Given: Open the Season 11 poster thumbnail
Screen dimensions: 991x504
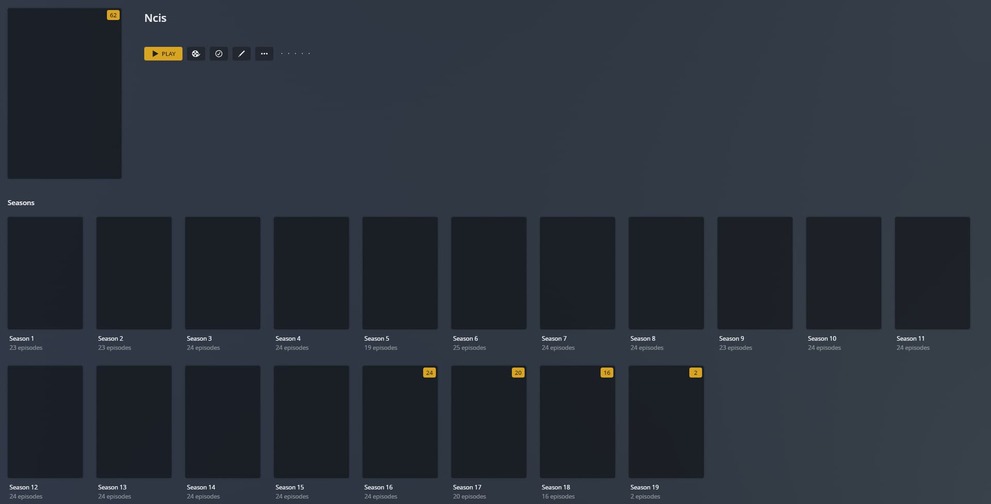Looking at the screenshot, I should 932,273.
